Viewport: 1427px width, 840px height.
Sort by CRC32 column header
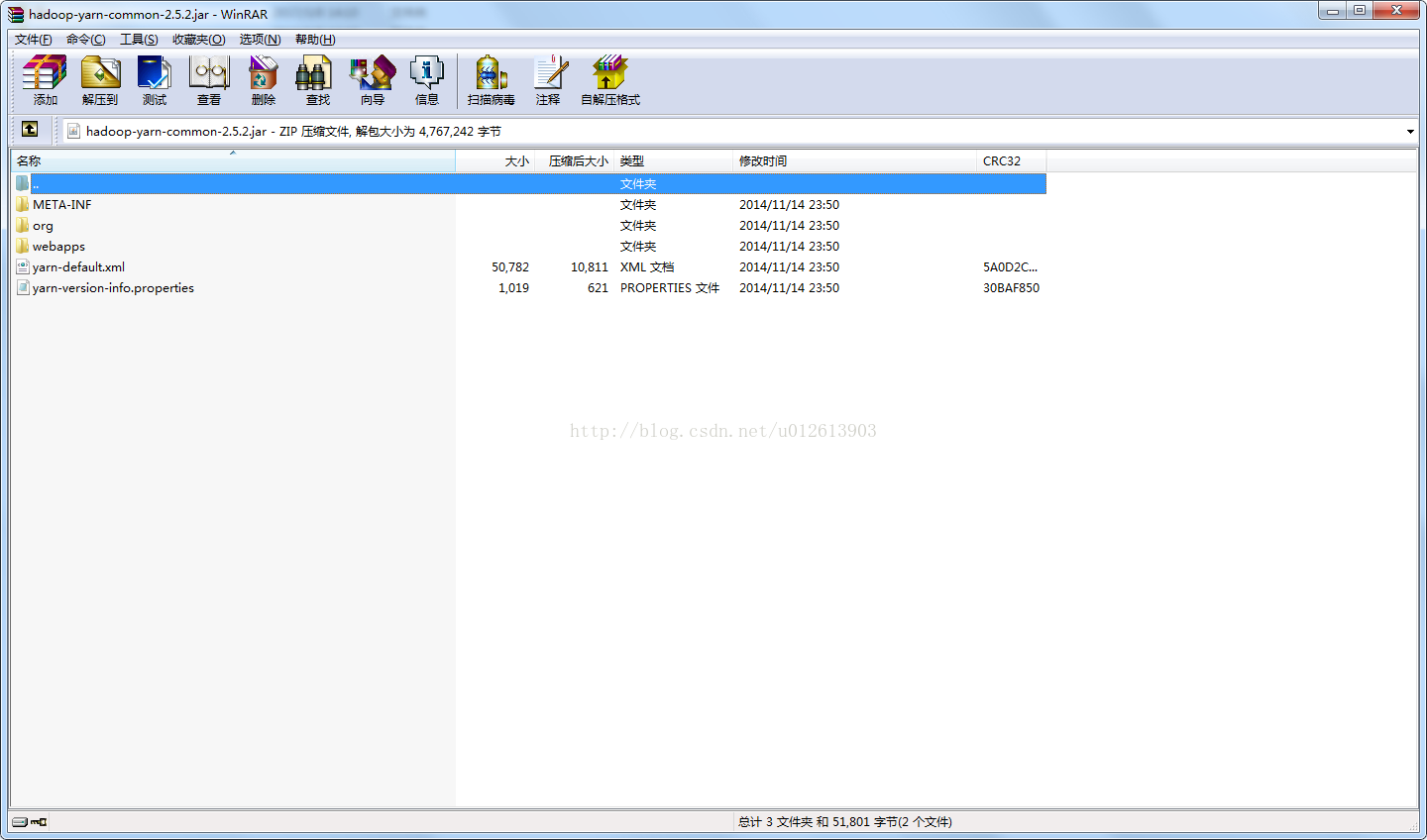coord(1012,160)
